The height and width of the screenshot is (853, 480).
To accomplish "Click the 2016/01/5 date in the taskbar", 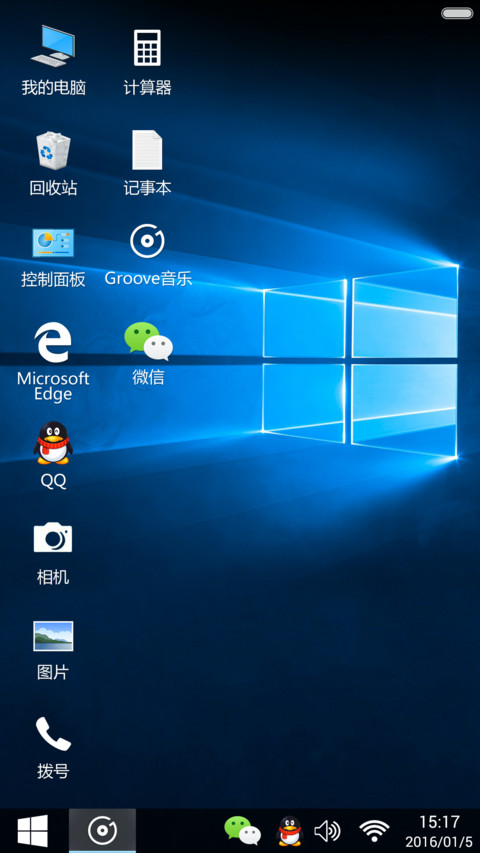I will click(x=439, y=842).
